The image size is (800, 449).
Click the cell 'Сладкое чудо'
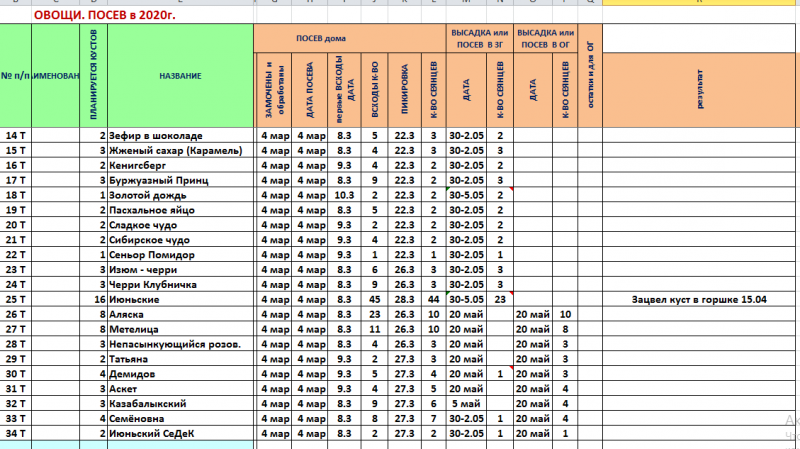pyautogui.click(x=180, y=225)
